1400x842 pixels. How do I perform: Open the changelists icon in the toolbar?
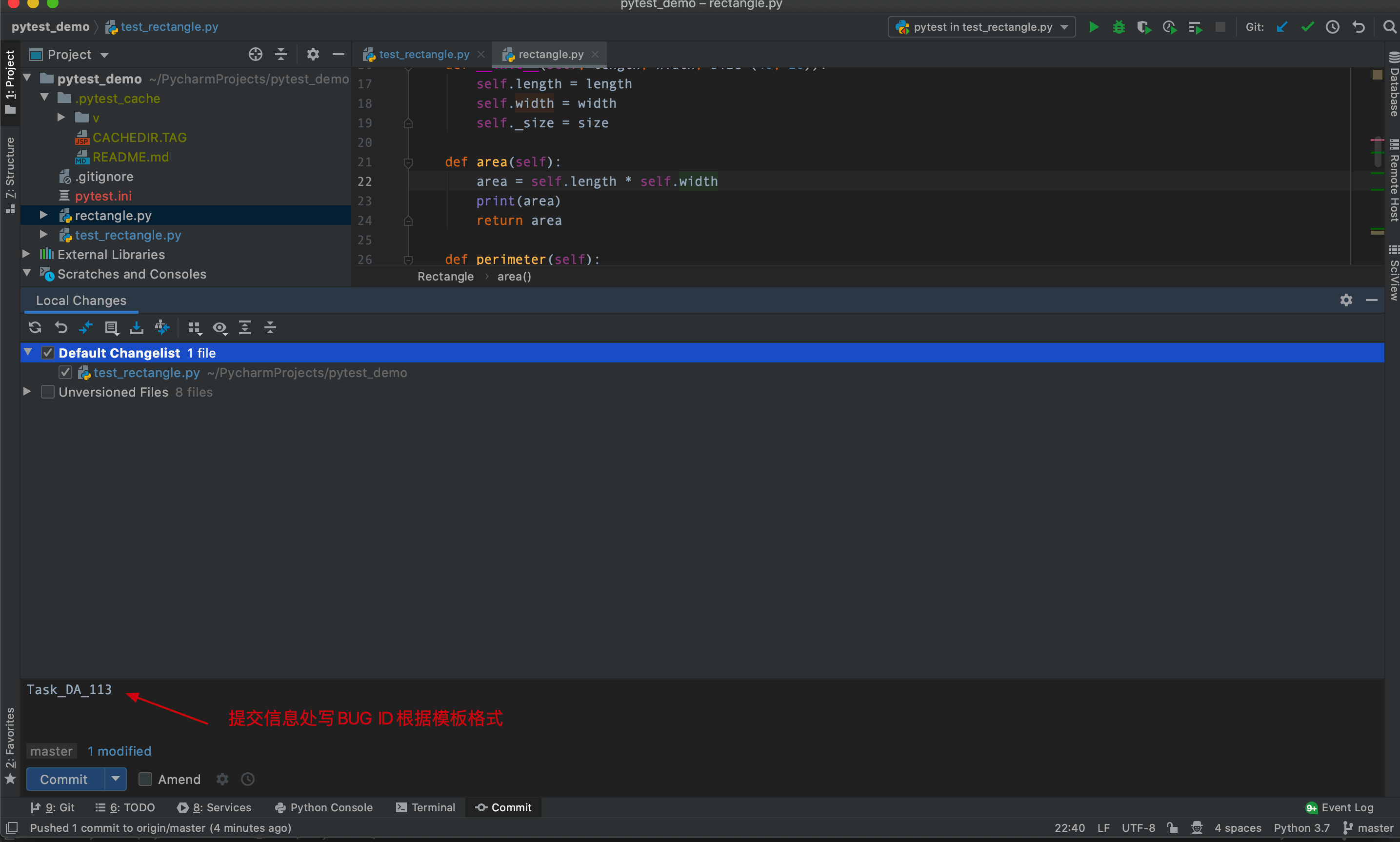(x=111, y=327)
